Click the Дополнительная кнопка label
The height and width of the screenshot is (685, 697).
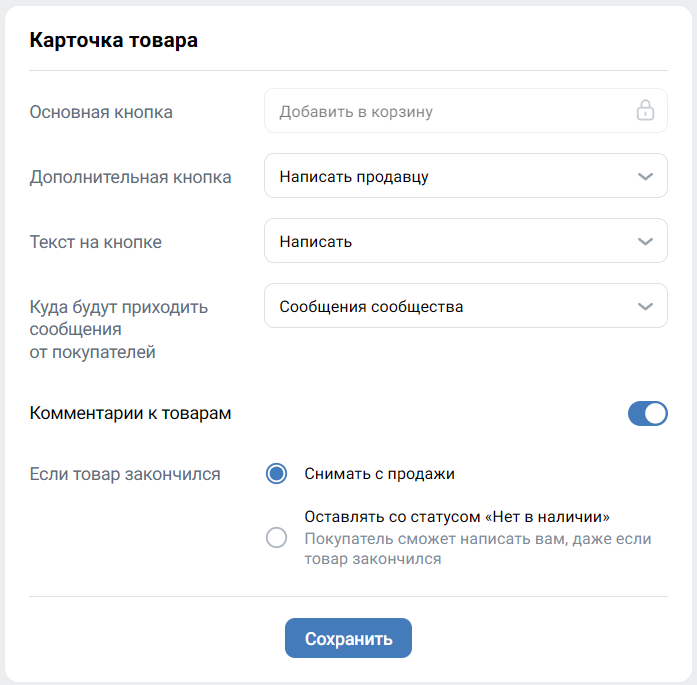pos(131,177)
